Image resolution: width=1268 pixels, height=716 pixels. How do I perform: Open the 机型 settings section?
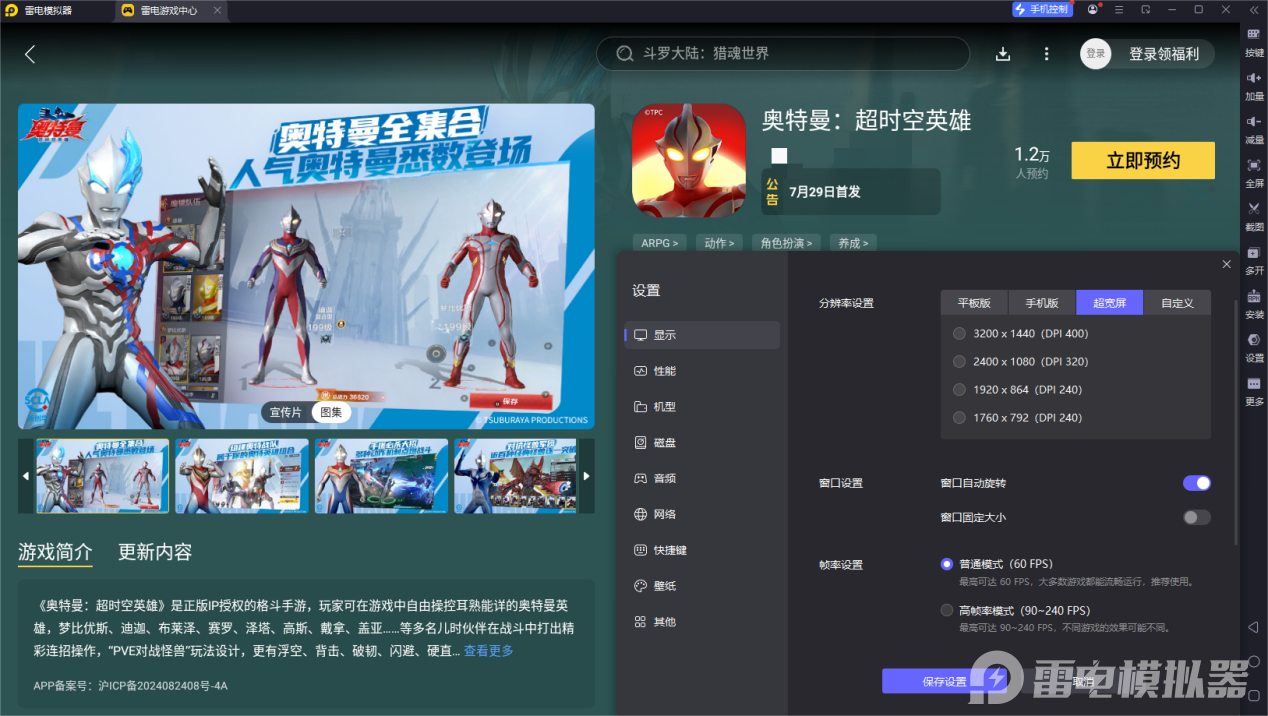[x=702, y=407]
